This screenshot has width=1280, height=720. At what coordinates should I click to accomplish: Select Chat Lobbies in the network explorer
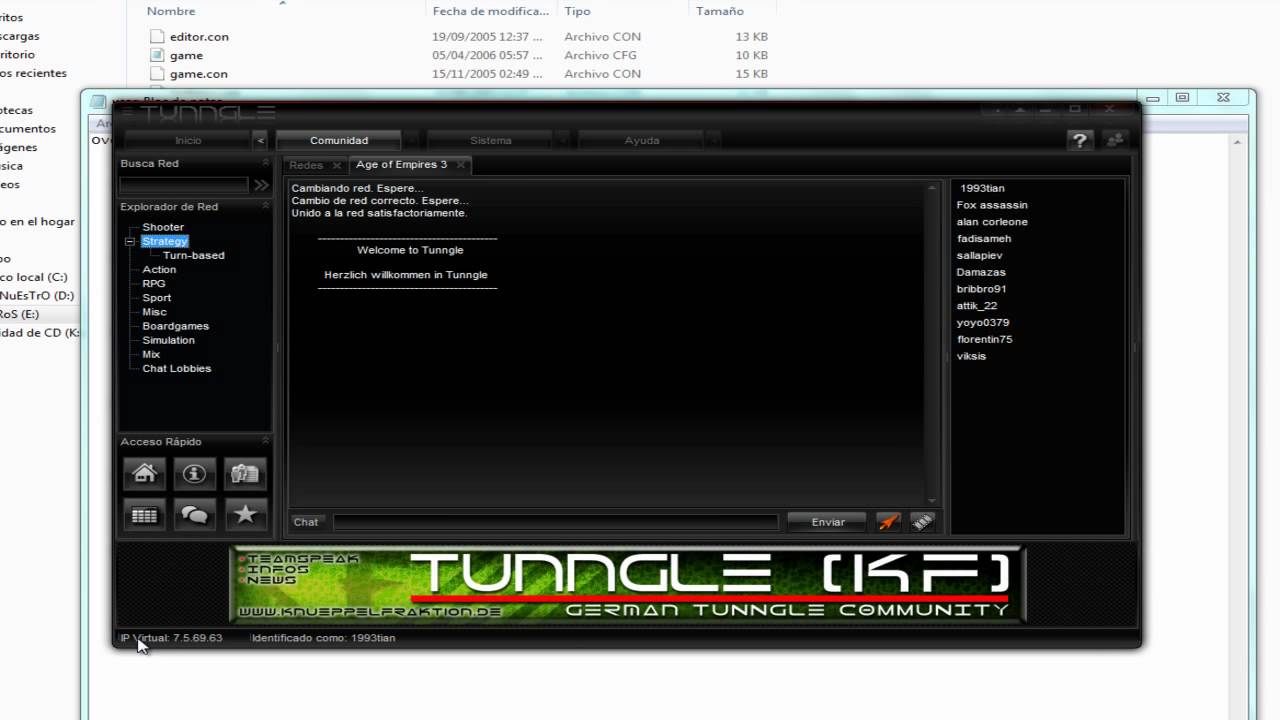point(177,368)
